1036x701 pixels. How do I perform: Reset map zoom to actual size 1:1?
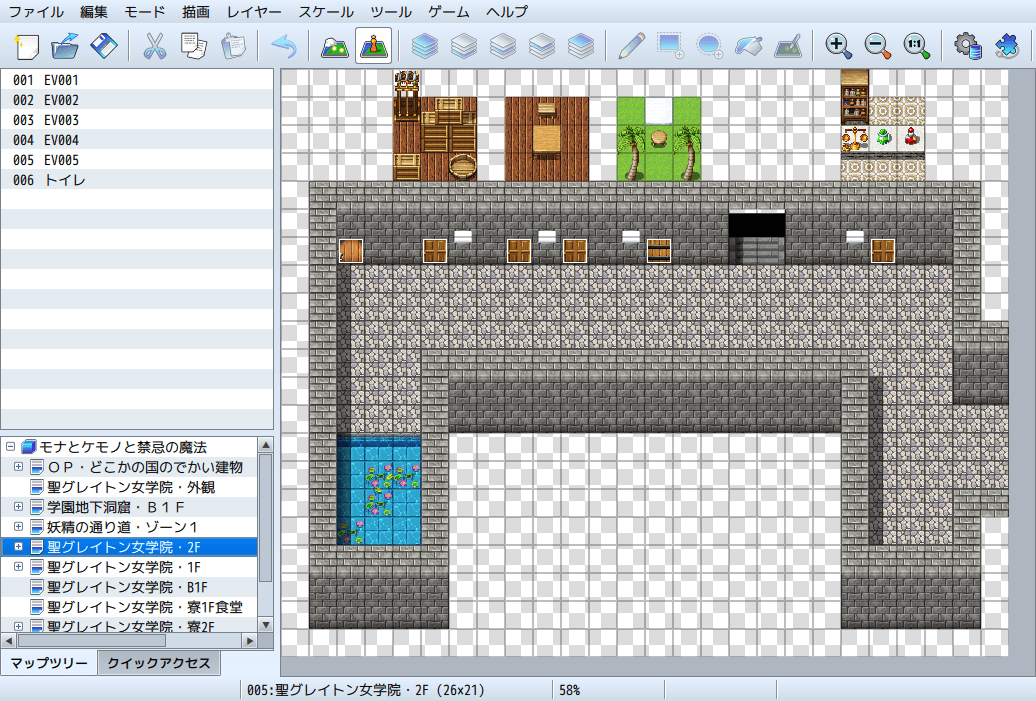(917, 46)
